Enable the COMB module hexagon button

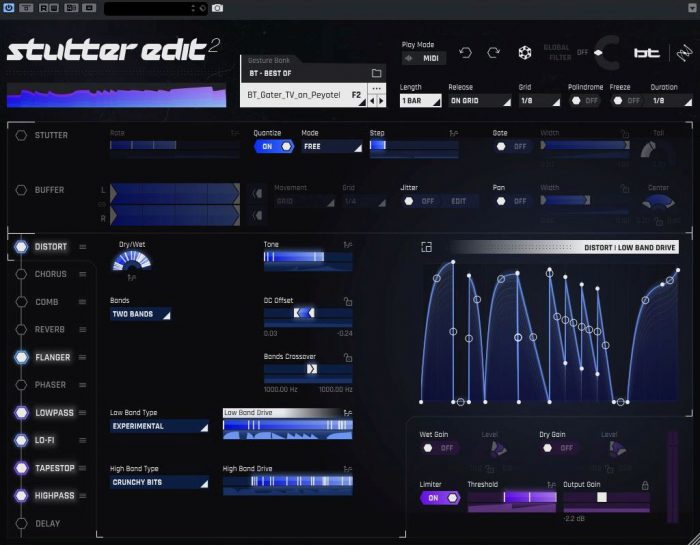coord(21,302)
